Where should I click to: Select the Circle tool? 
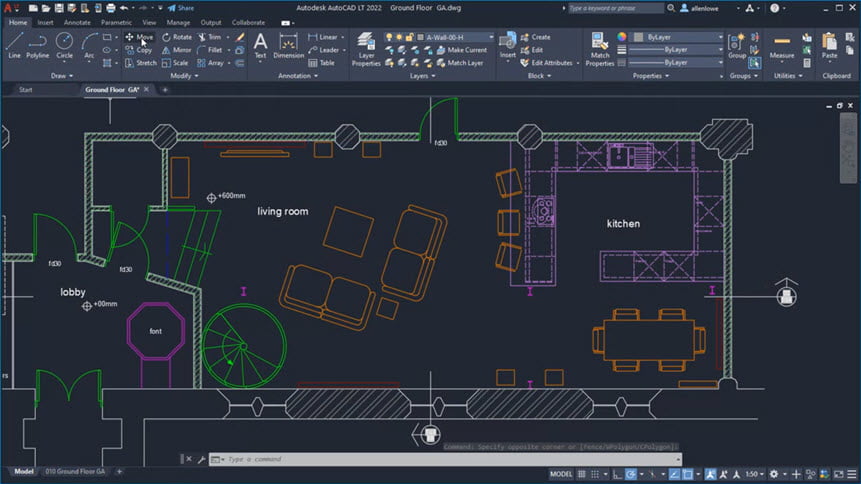[64, 45]
